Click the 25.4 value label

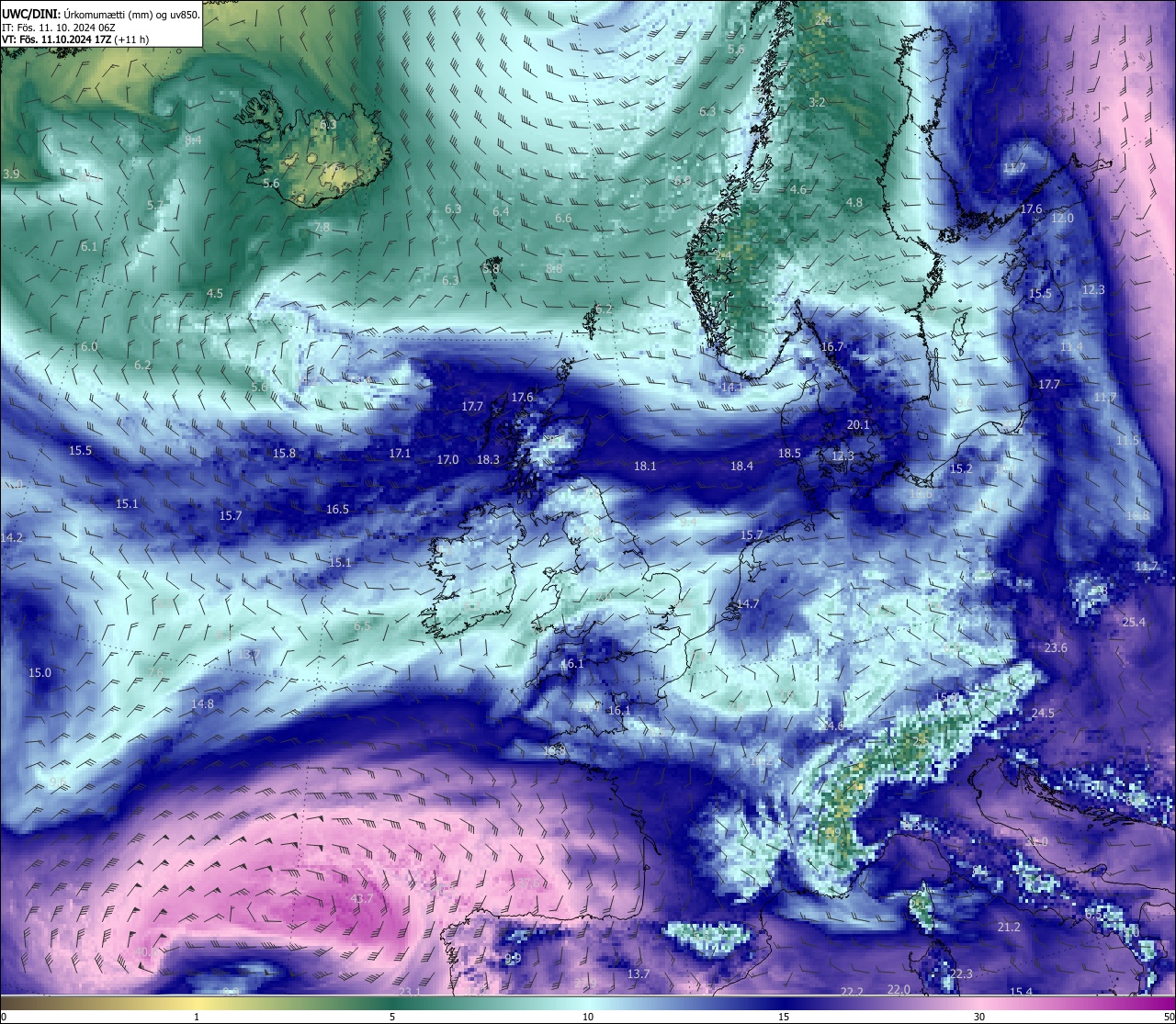point(1134,622)
